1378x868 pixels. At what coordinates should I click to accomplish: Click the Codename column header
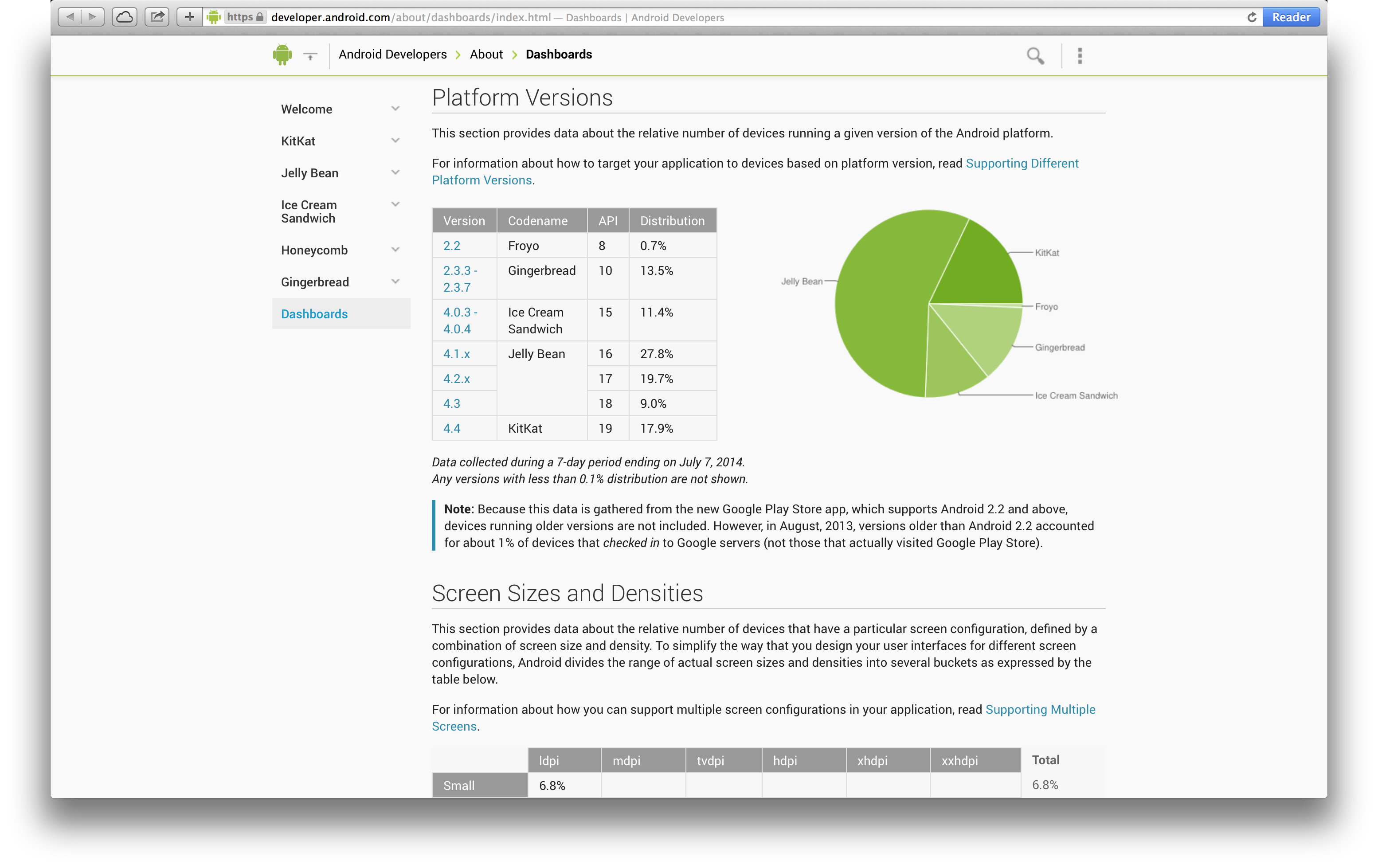coord(542,221)
